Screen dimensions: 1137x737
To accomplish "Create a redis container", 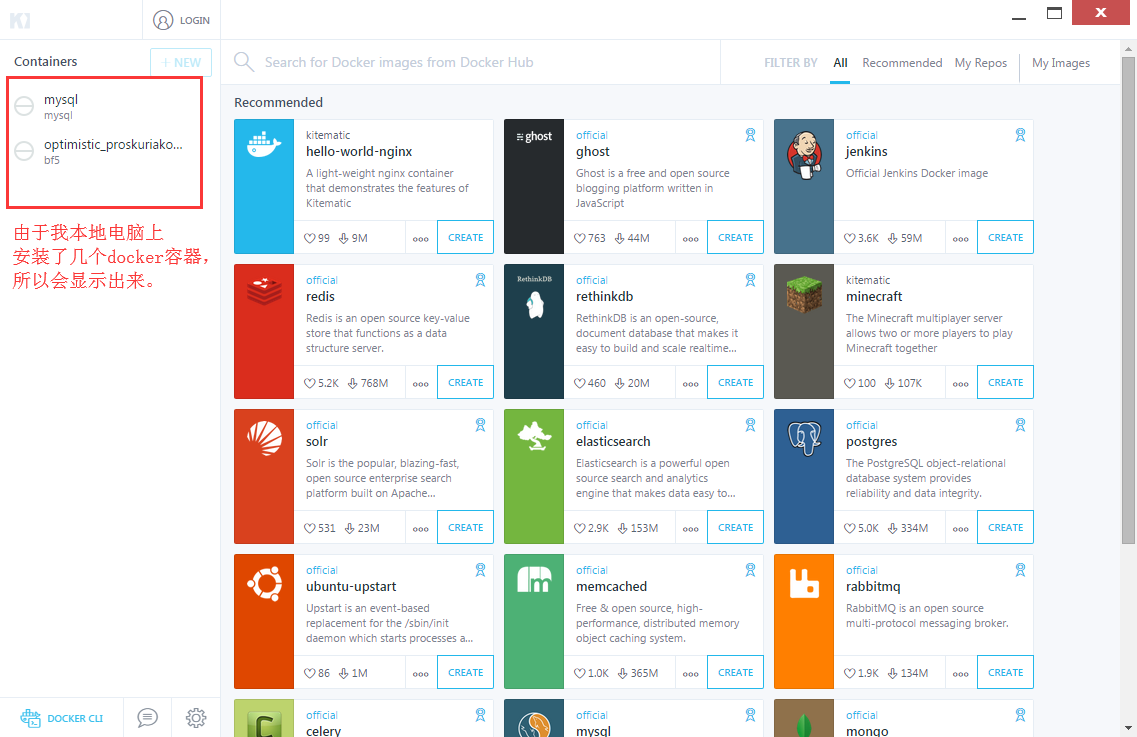I will 466,382.
